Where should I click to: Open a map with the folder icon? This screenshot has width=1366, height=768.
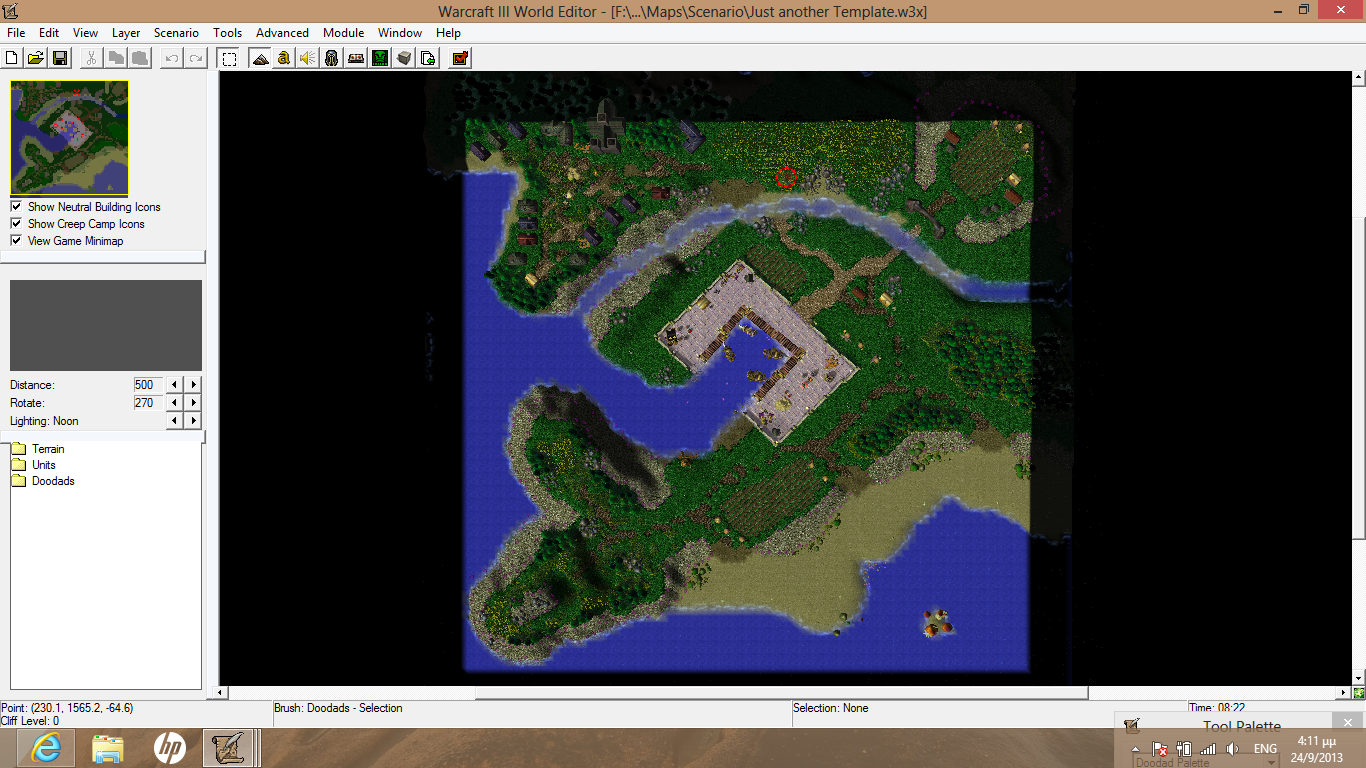(36, 58)
